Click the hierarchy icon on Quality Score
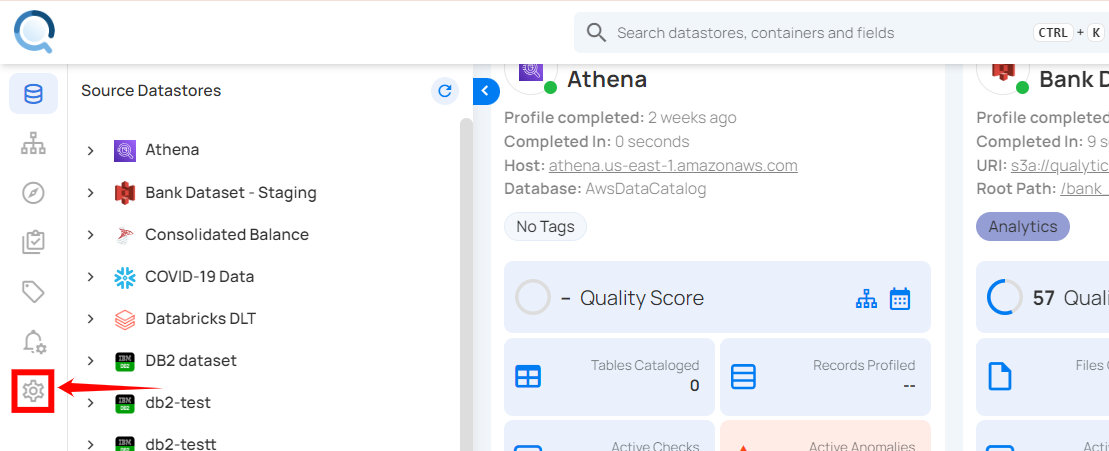Viewport: 1109px width, 451px height. point(866,298)
